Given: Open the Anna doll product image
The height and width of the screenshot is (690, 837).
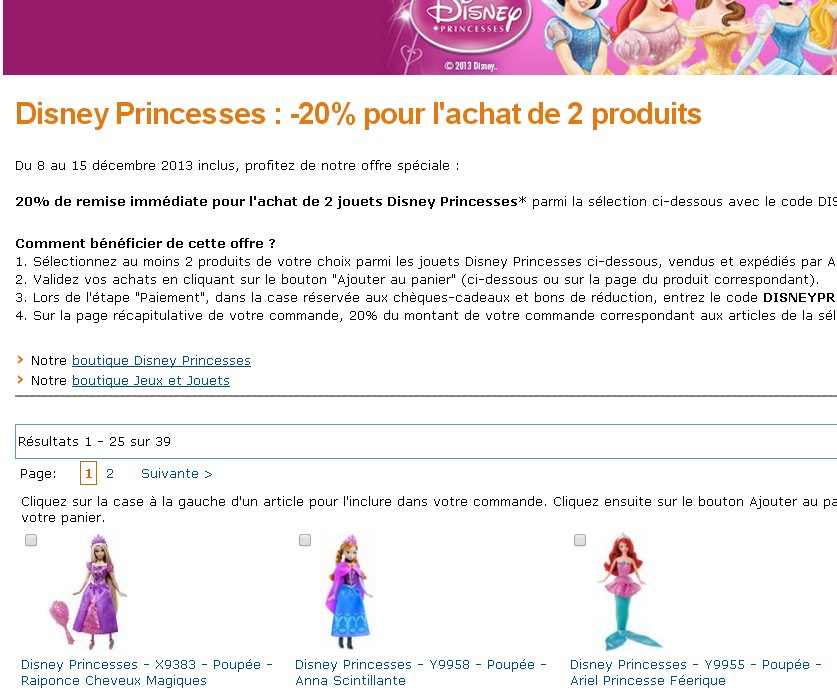Looking at the screenshot, I should click(350, 592).
